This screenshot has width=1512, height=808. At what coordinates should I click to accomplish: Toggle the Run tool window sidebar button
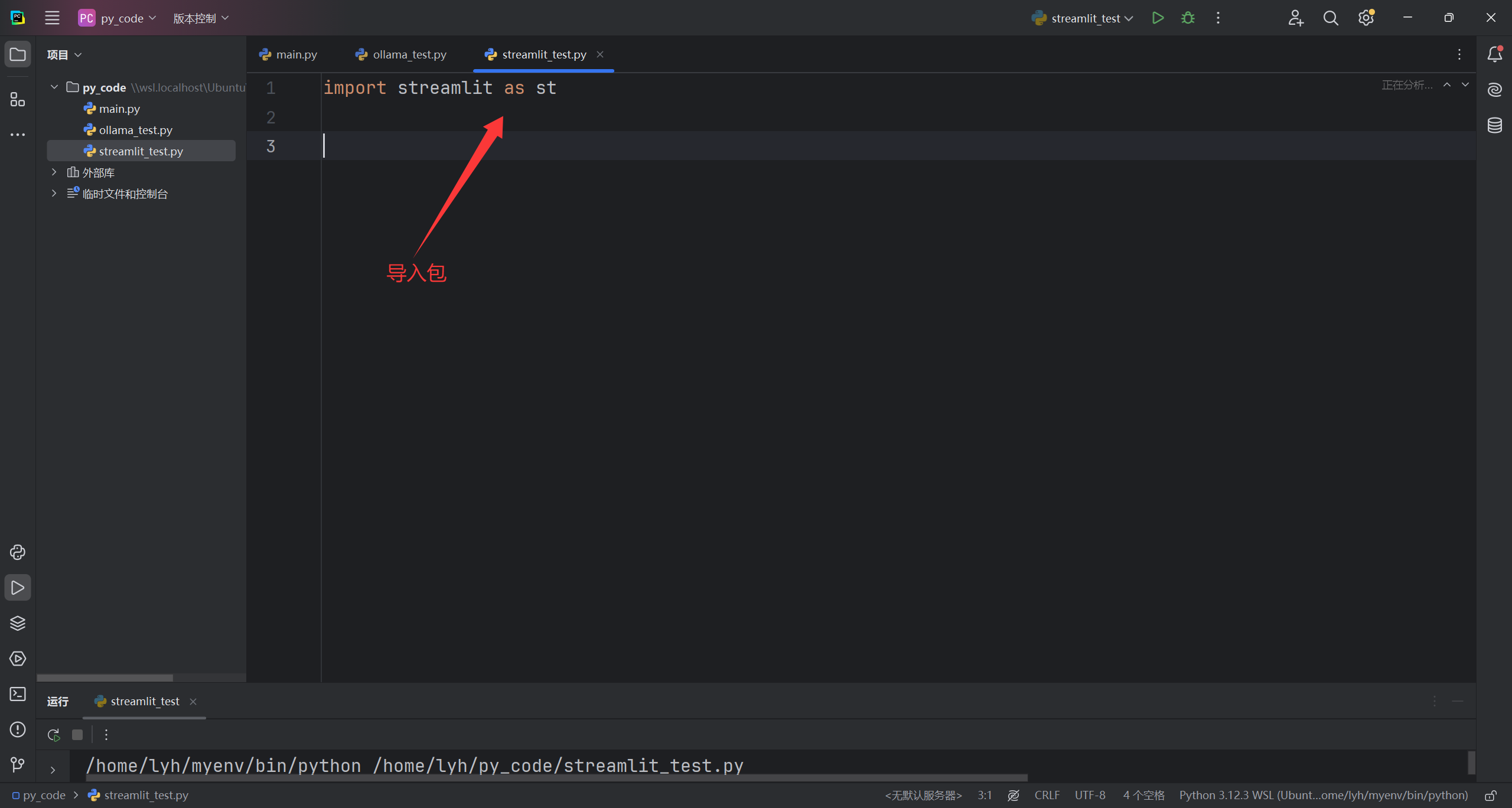18,588
